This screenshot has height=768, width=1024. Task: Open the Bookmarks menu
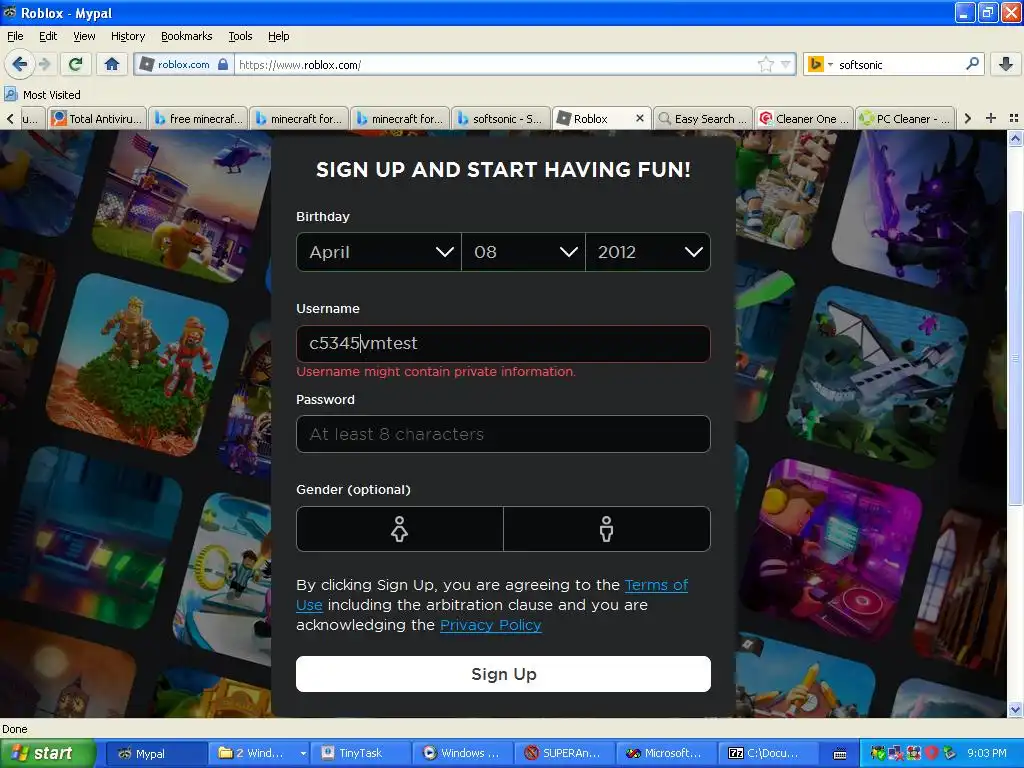tap(187, 36)
